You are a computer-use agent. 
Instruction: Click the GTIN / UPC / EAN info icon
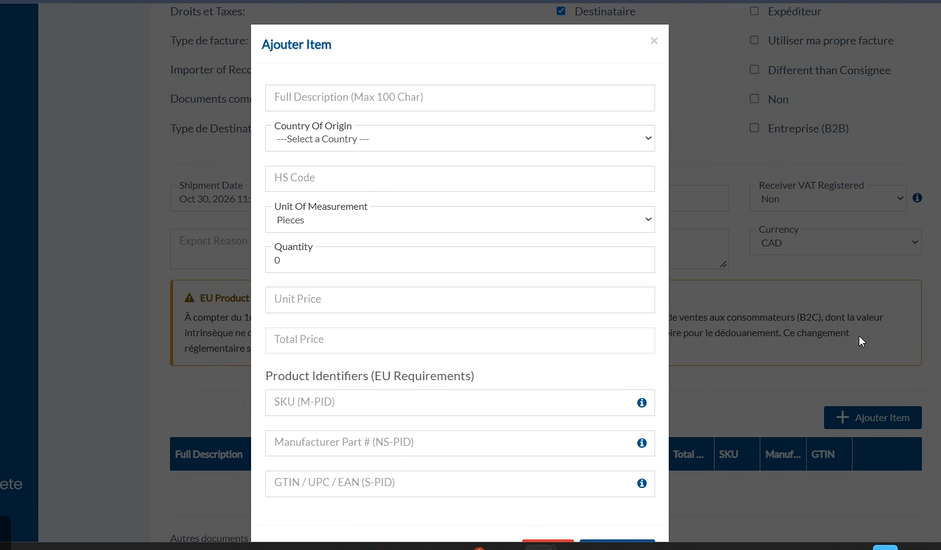[642, 483]
